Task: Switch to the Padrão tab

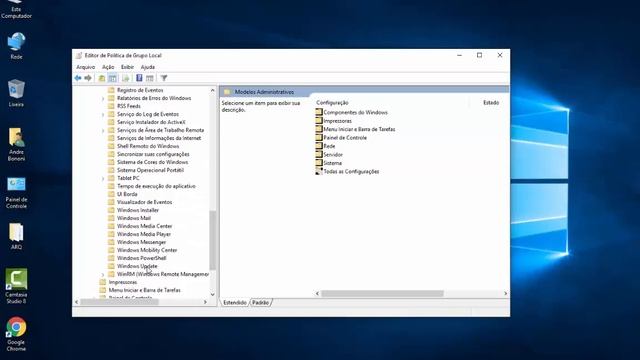Action: (x=260, y=302)
